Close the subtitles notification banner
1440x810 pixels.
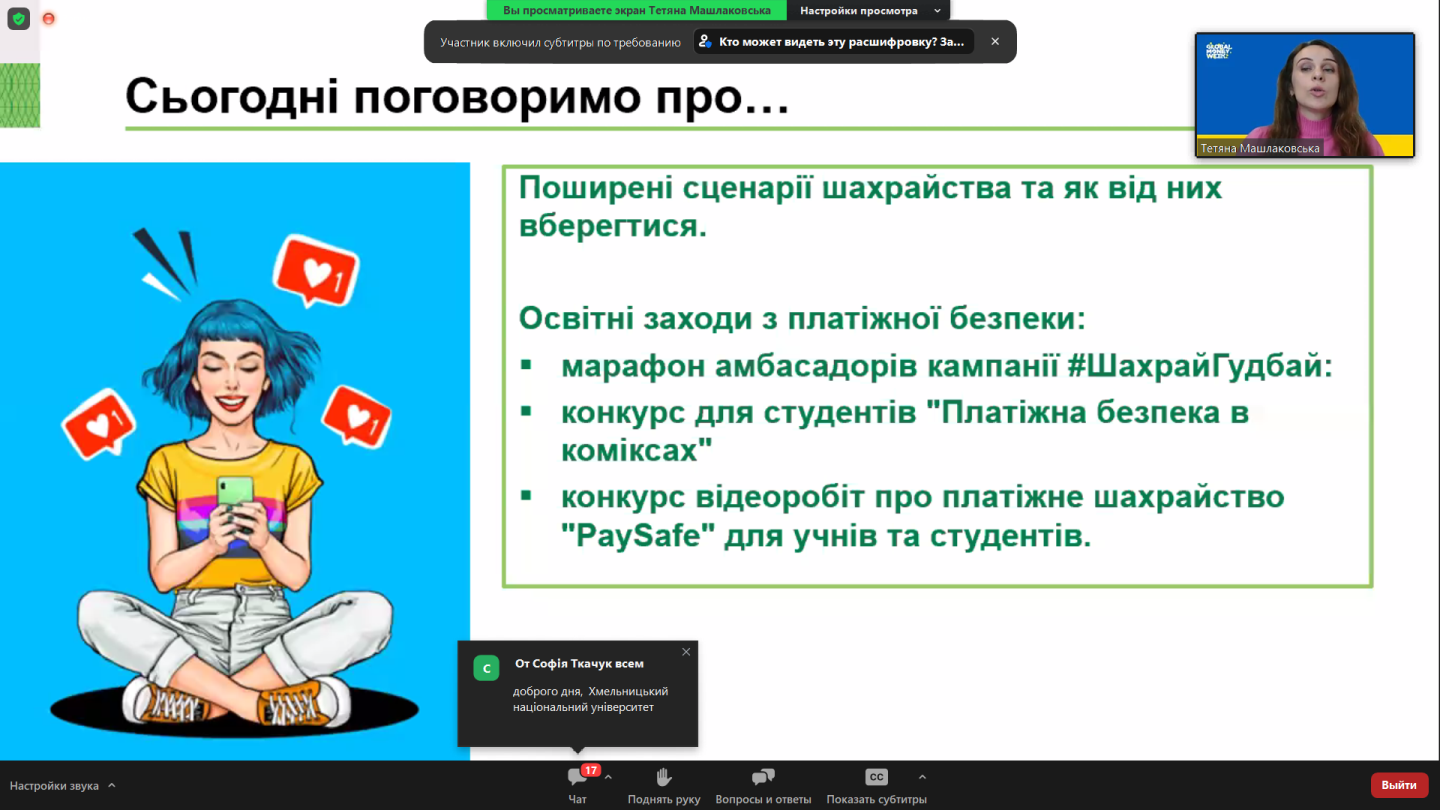pyautogui.click(x=995, y=42)
